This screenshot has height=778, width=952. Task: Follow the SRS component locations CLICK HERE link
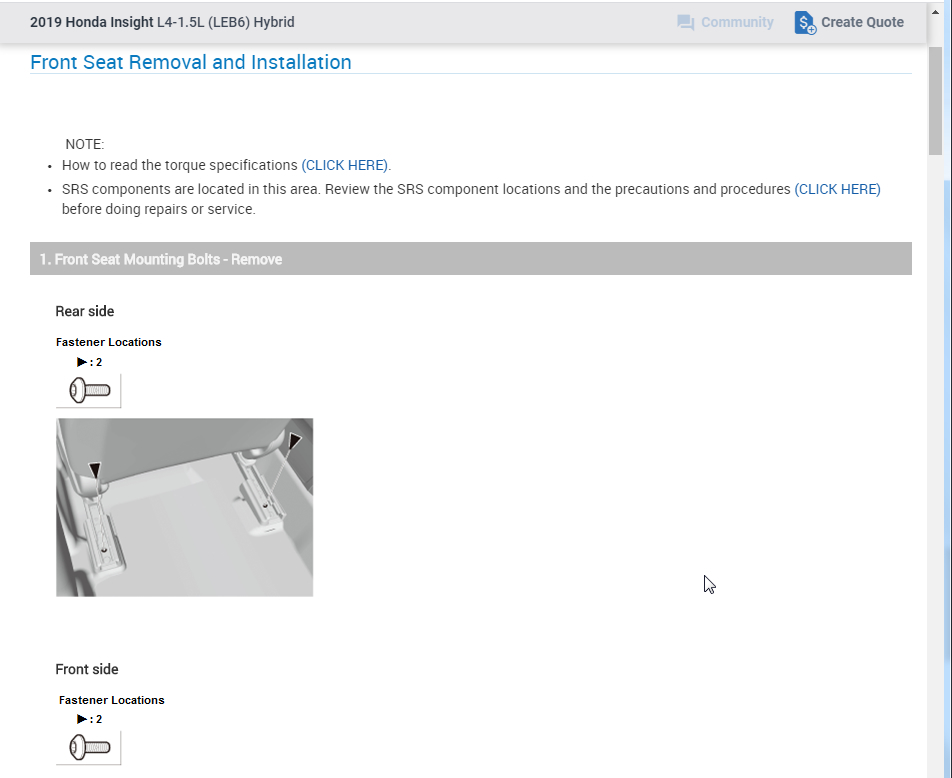(x=837, y=189)
